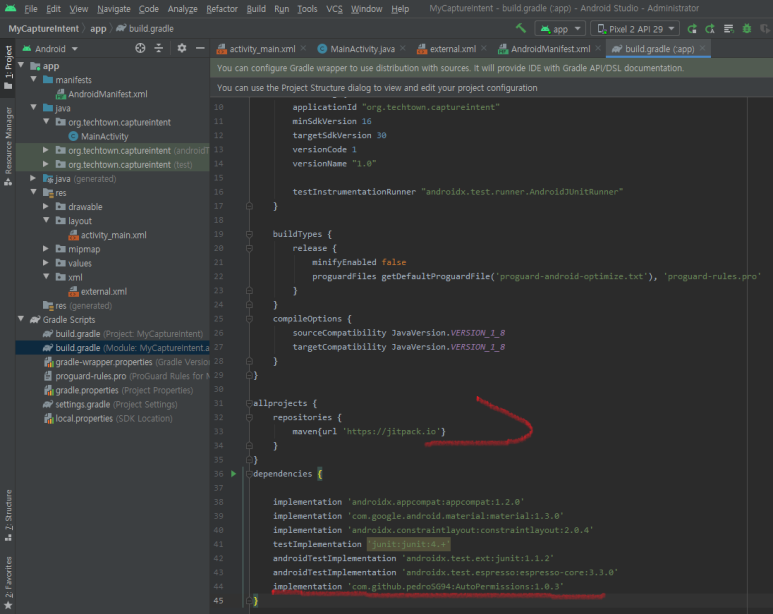773x614 pixels.
Task: Expand the values folder
Action: coord(46,263)
